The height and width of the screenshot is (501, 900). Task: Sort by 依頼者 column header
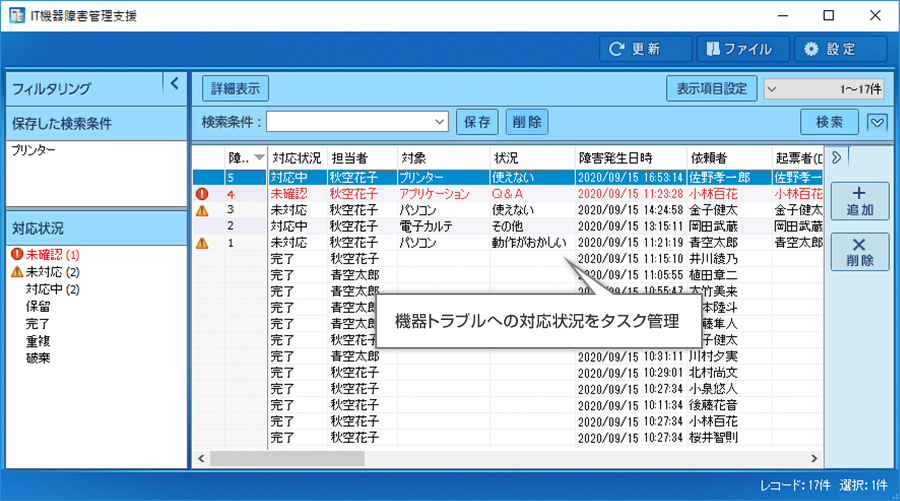[x=729, y=158]
